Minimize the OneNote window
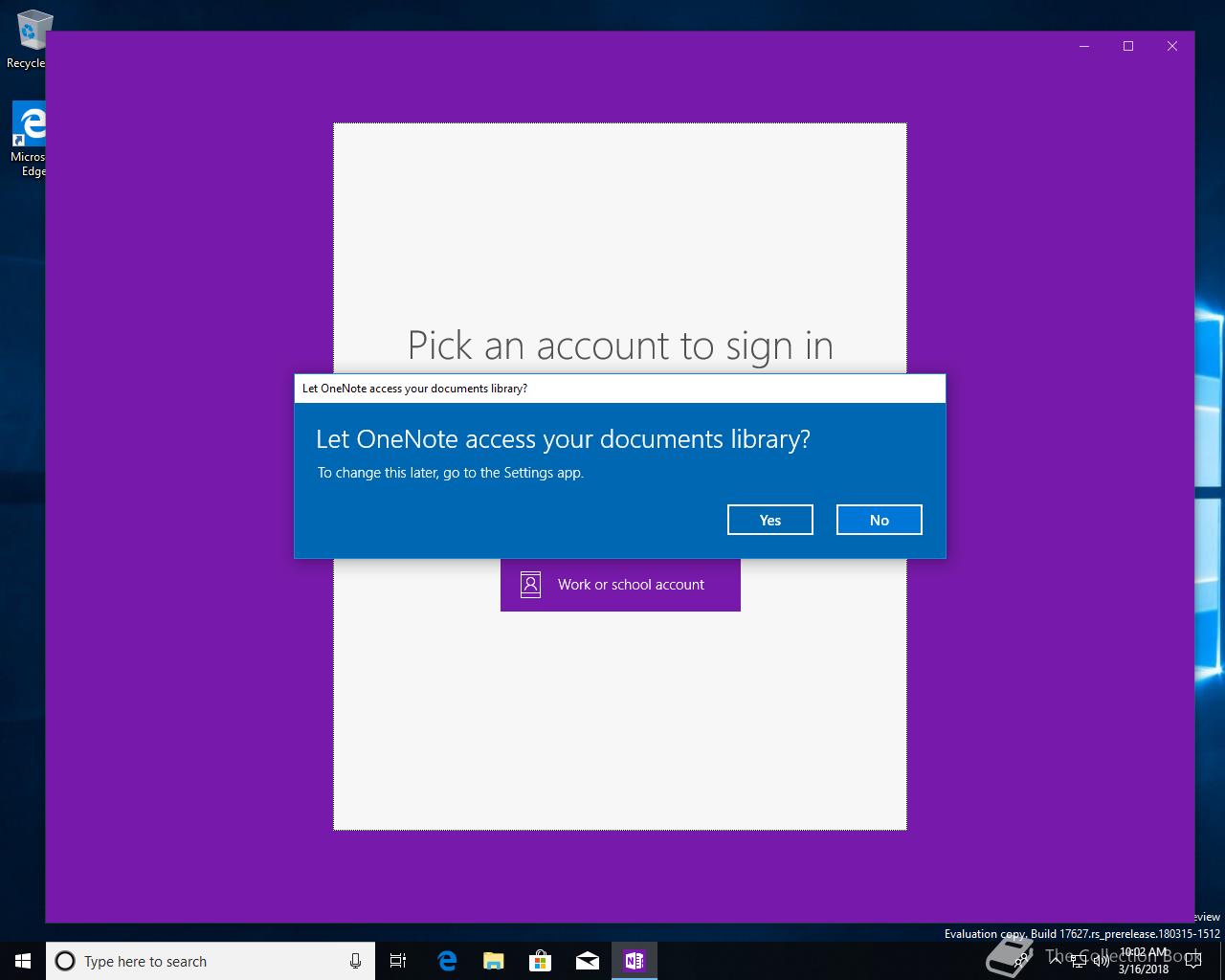 1084,46
